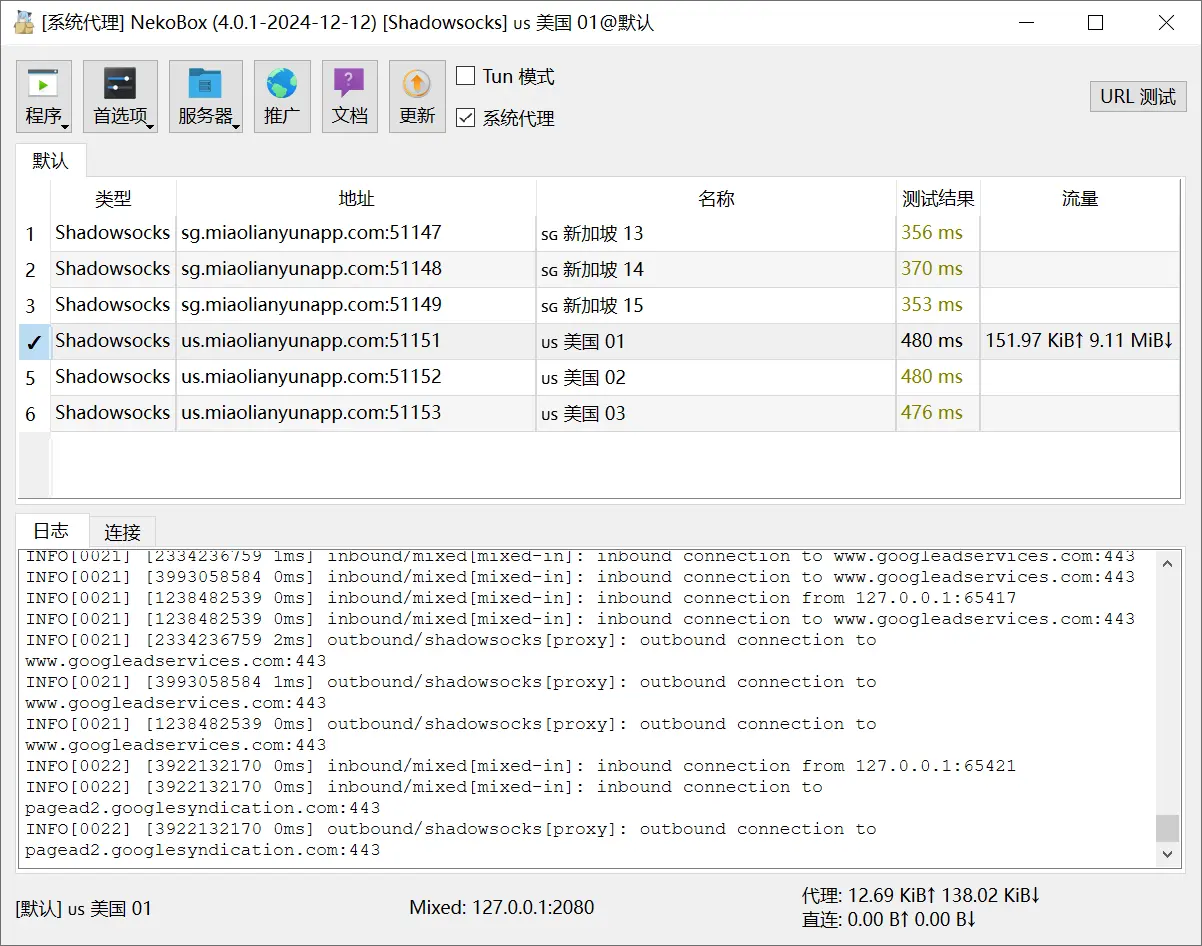The width and height of the screenshot is (1202, 946).
Task: Click status bar Mixed: 127.0.0.1:2080
Action: tap(502, 908)
